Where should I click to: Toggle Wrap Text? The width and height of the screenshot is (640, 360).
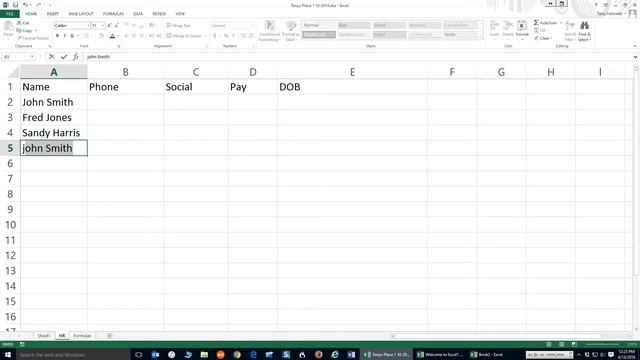178,25
